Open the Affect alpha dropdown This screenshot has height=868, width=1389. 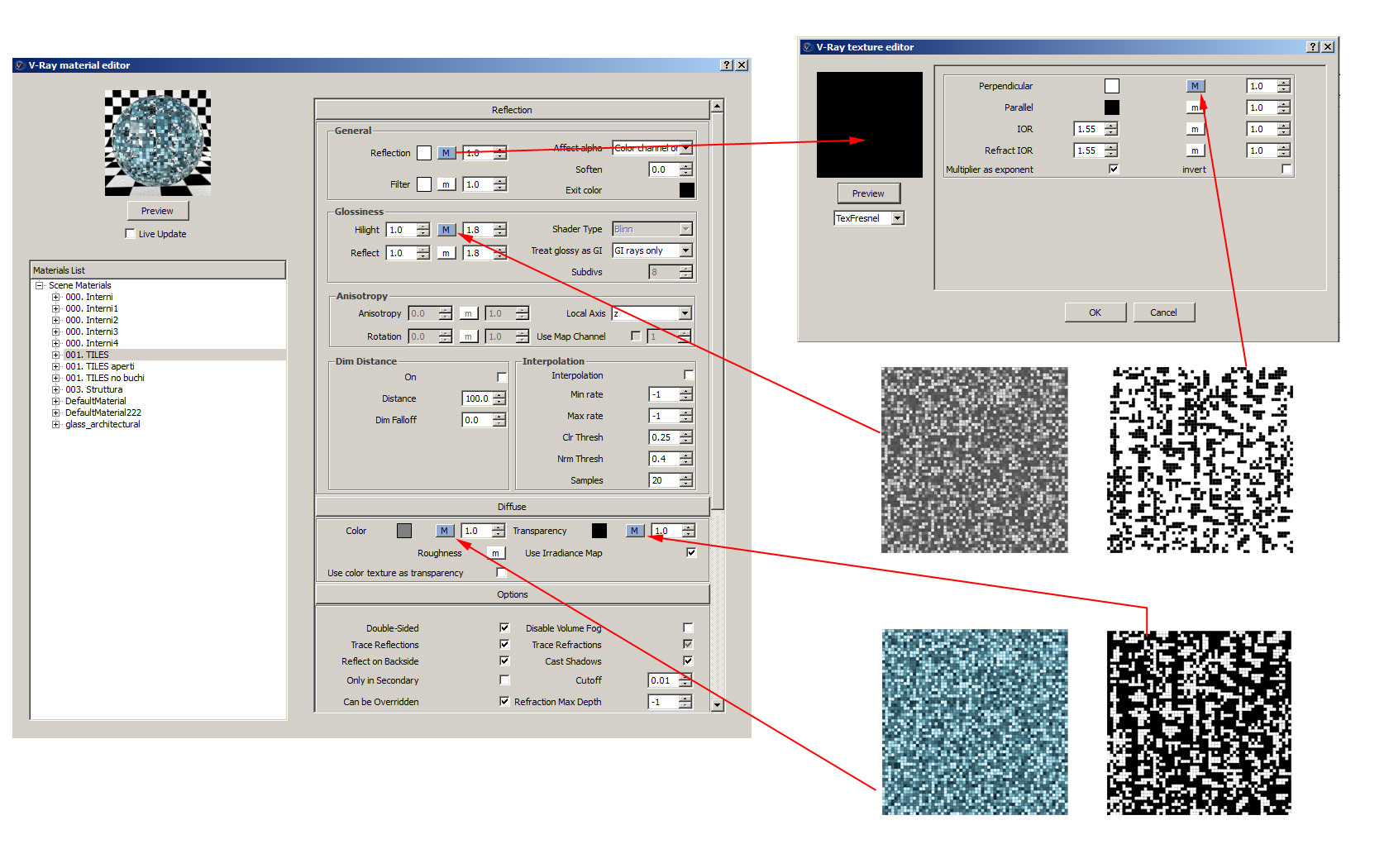coord(652,148)
